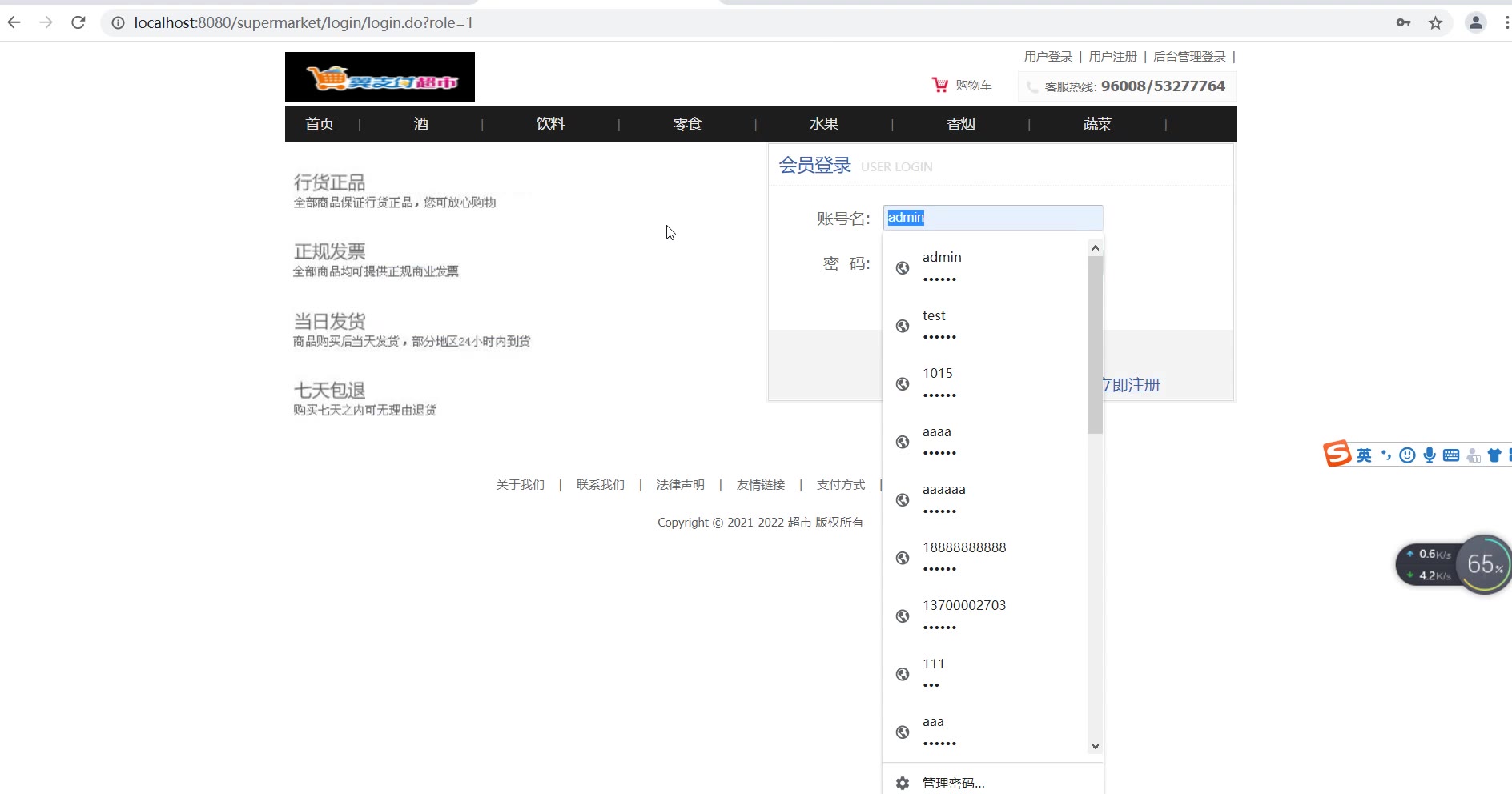Open the shopping cart 购物车
The height and width of the screenshot is (794, 1512).
(x=962, y=85)
